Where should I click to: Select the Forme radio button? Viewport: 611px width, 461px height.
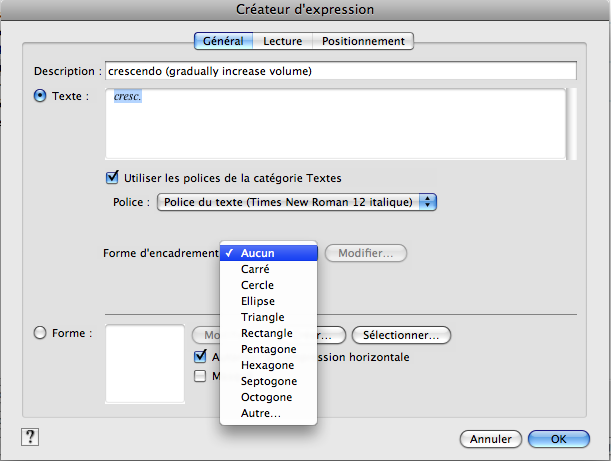[x=41, y=333]
